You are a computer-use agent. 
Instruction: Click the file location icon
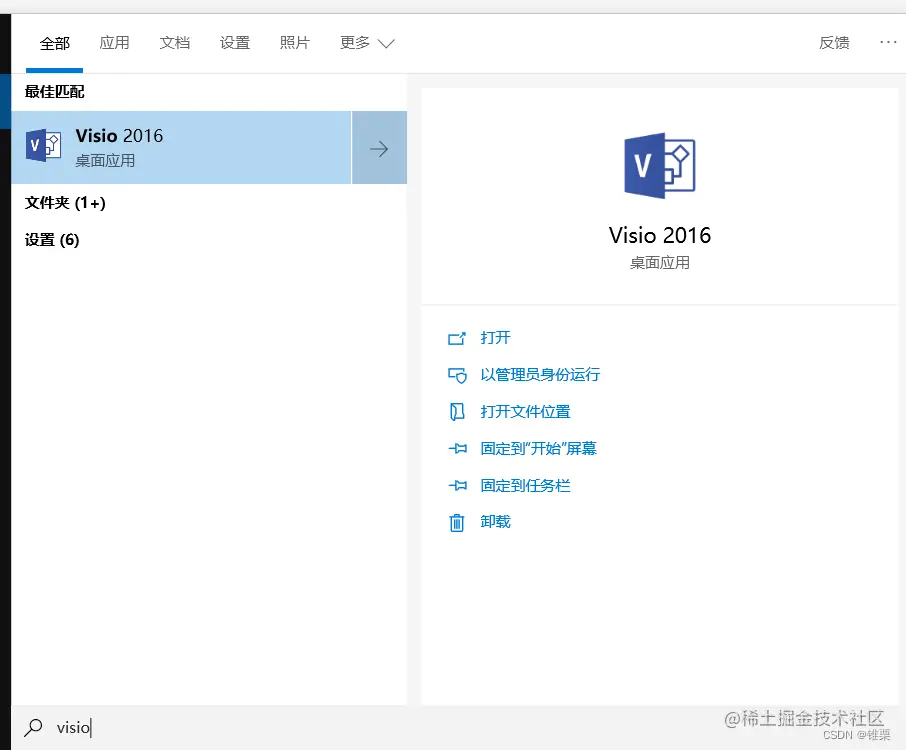pos(456,412)
